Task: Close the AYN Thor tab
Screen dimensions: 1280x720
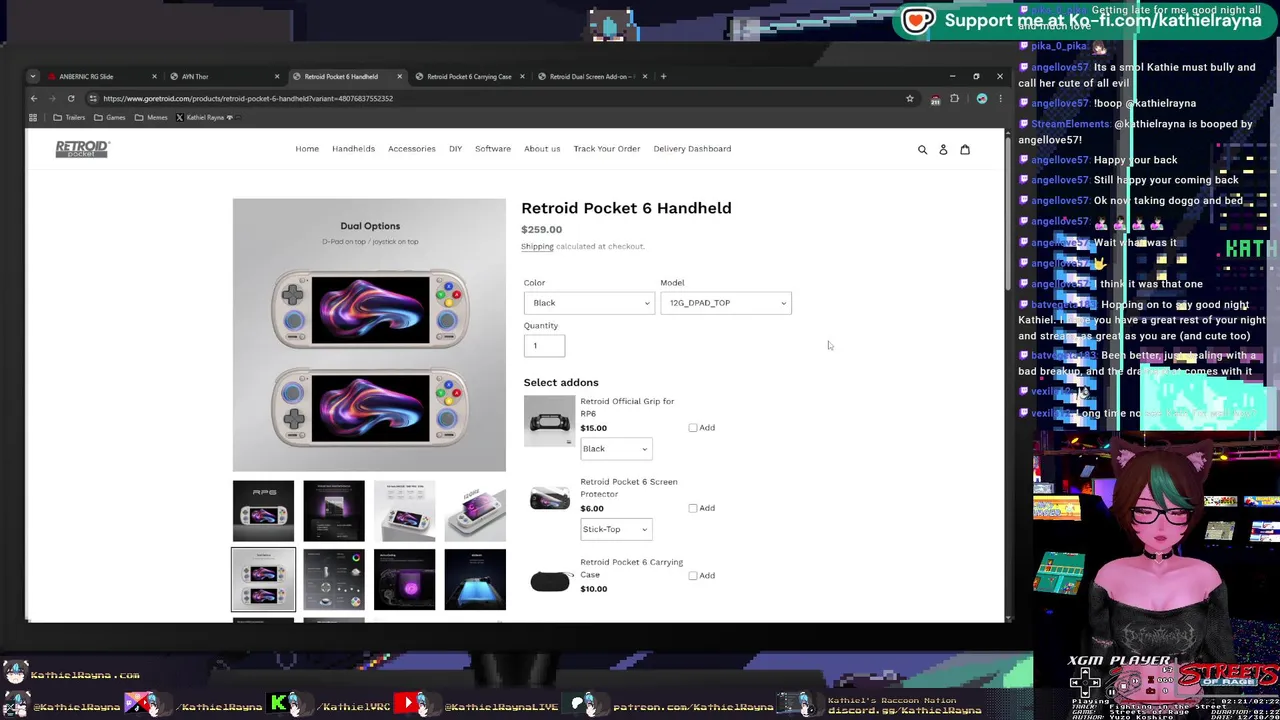Action: (x=277, y=76)
